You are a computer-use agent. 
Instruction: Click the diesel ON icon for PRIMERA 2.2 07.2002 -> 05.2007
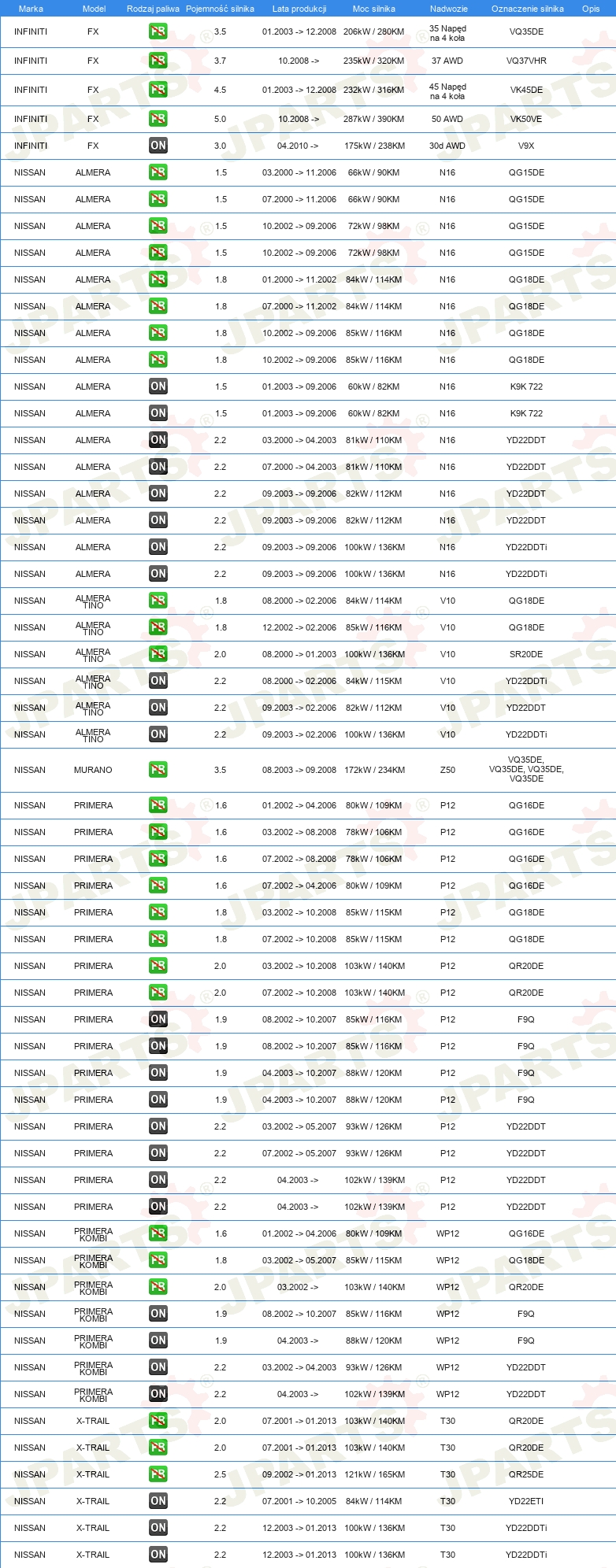pos(158,1153)
